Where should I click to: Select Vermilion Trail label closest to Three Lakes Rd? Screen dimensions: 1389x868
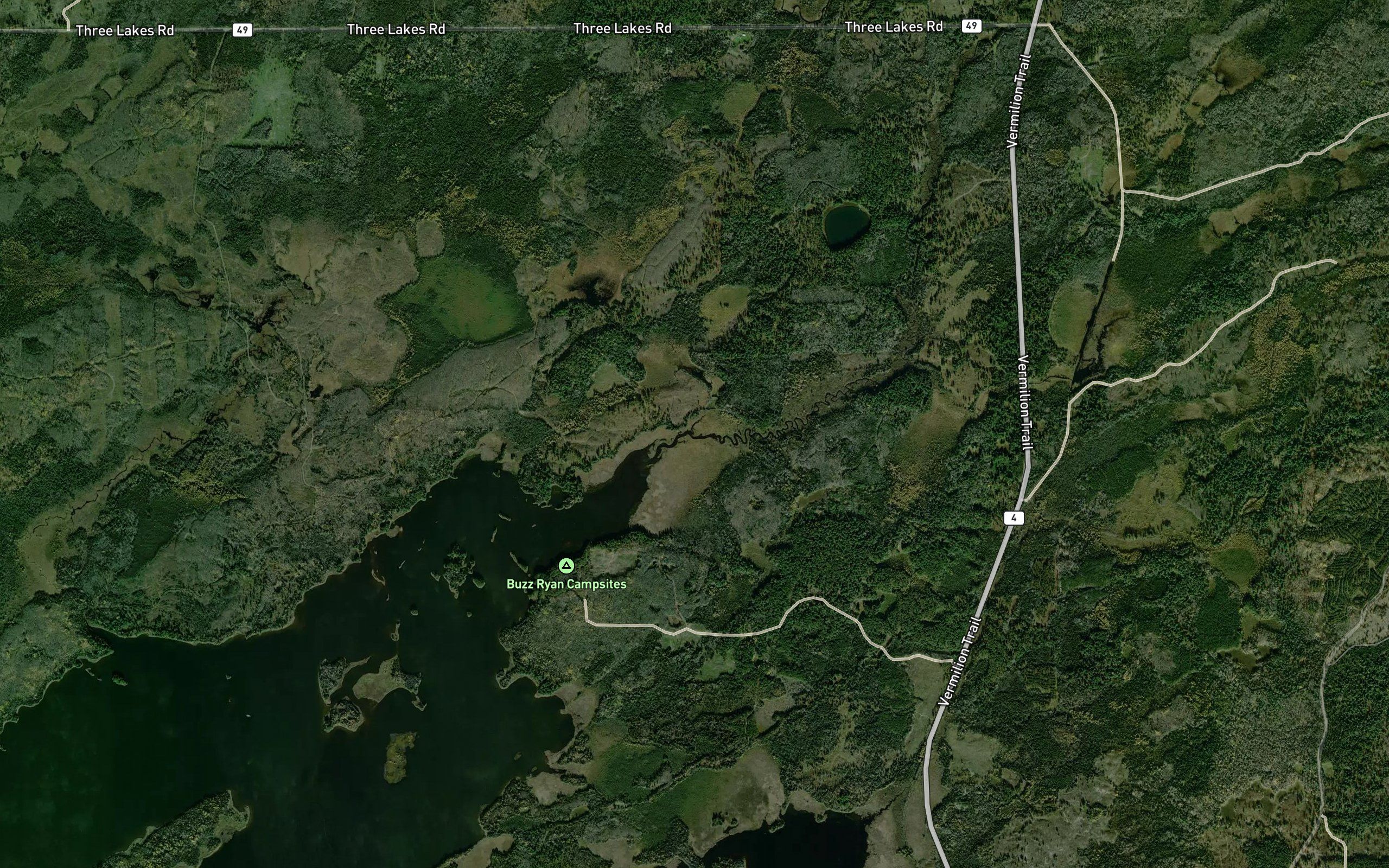click(x=1019, y=101)
